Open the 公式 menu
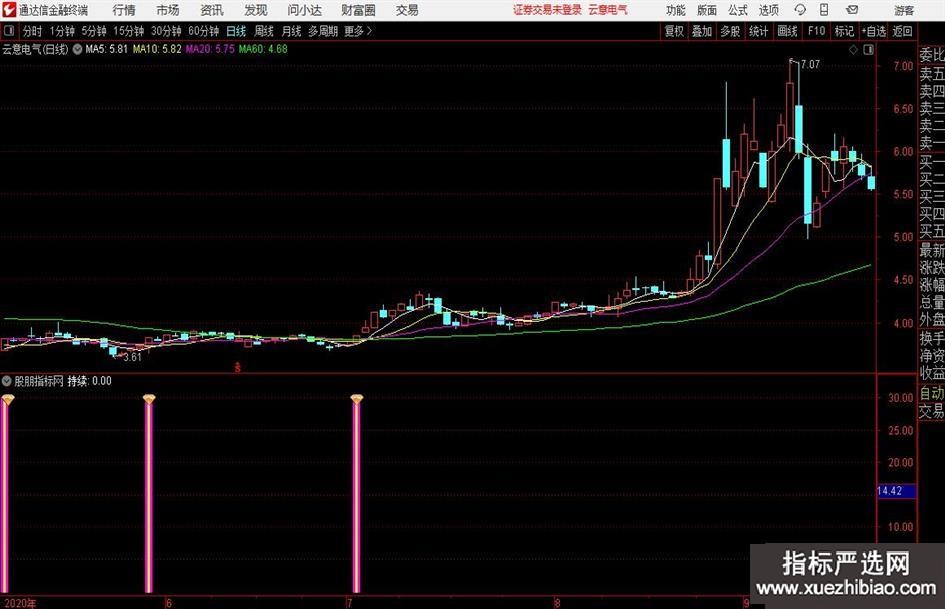945x609 pixels. click(738, 10)
